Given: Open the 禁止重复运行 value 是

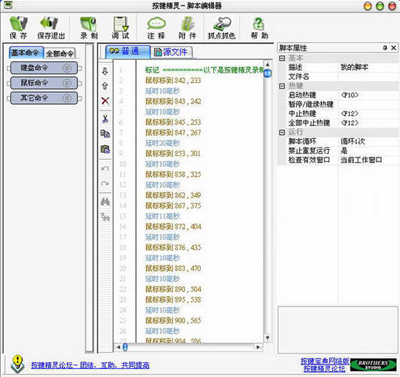Looking at the screenshot, I should pos(344,151).
